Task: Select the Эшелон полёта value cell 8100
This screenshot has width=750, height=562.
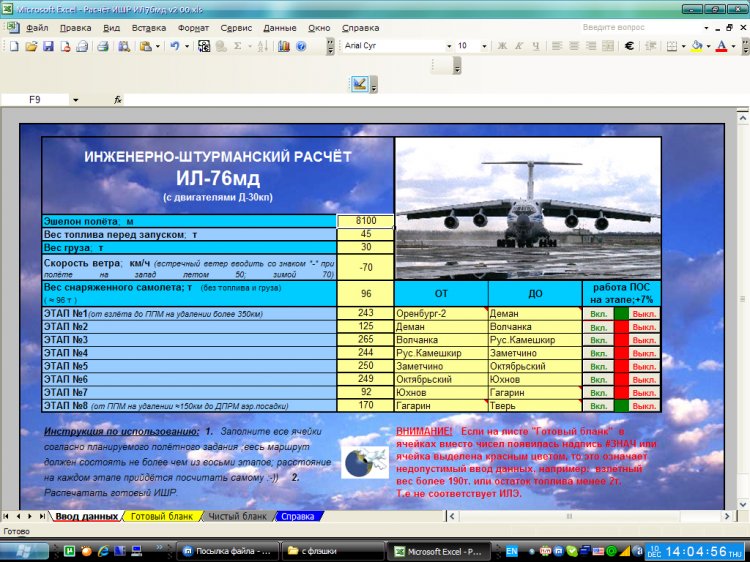Action: coord(366,221)
